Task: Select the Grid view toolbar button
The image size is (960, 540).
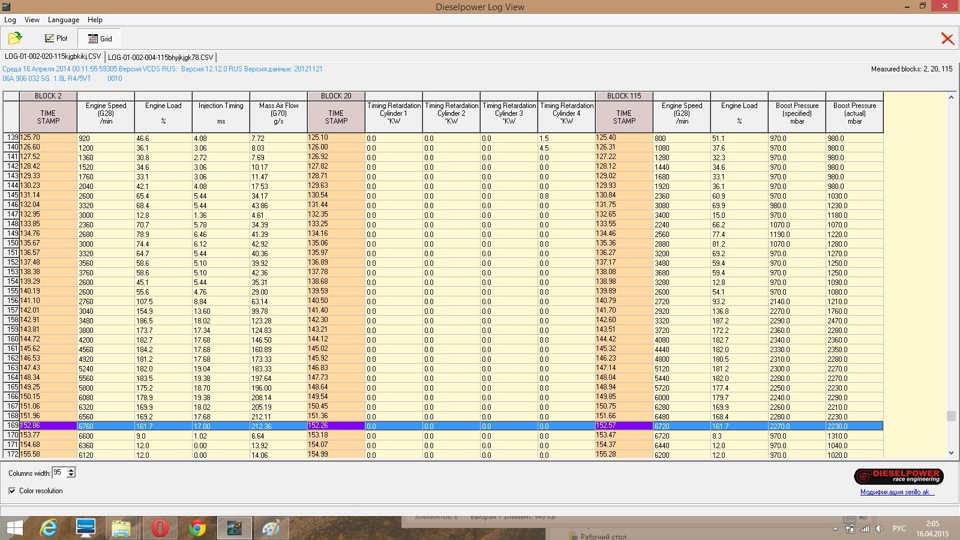Action: (99, 38)
